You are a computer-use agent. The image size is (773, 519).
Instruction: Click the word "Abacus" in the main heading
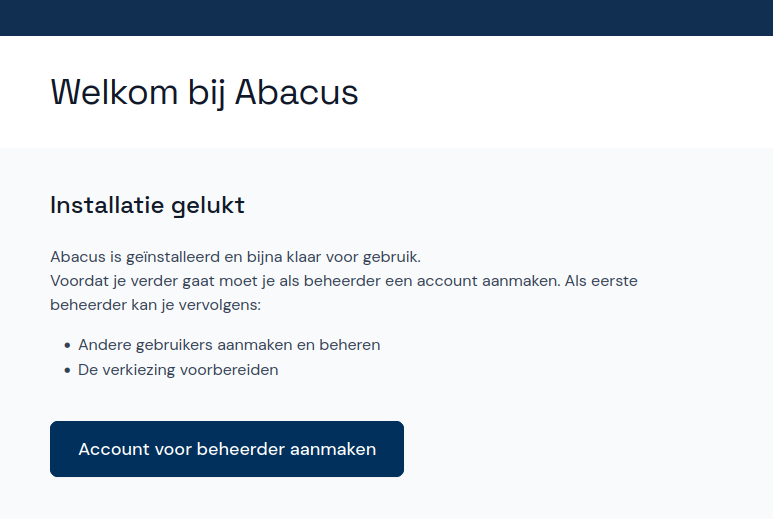(x=296, y=92)
